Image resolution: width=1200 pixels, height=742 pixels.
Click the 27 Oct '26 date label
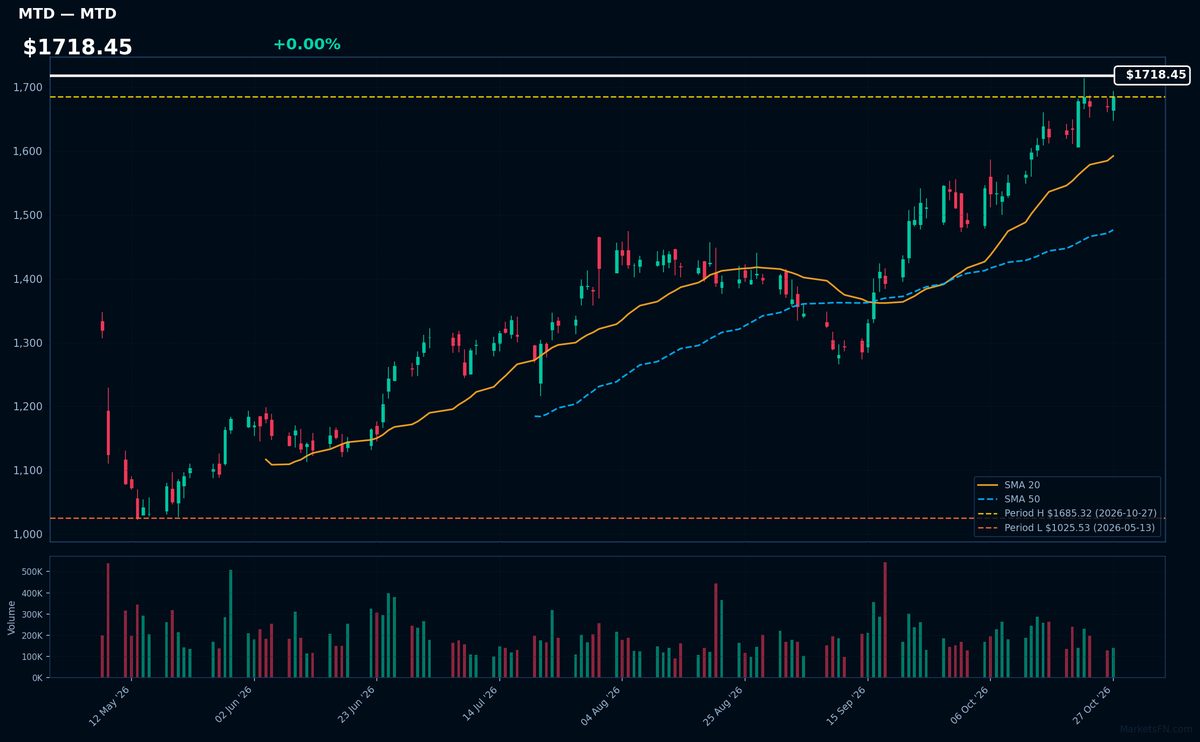(x=1094, y=705)
